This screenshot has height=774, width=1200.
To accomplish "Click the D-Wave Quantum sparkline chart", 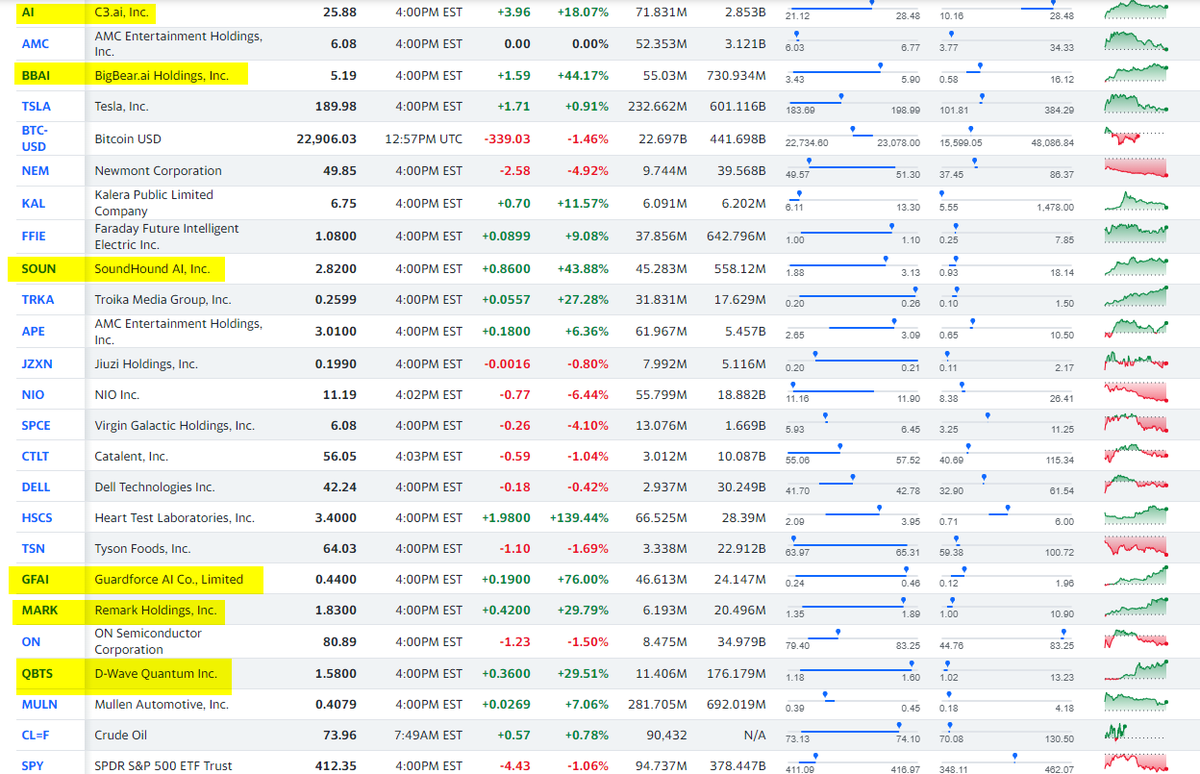I will pos(1135,673).
